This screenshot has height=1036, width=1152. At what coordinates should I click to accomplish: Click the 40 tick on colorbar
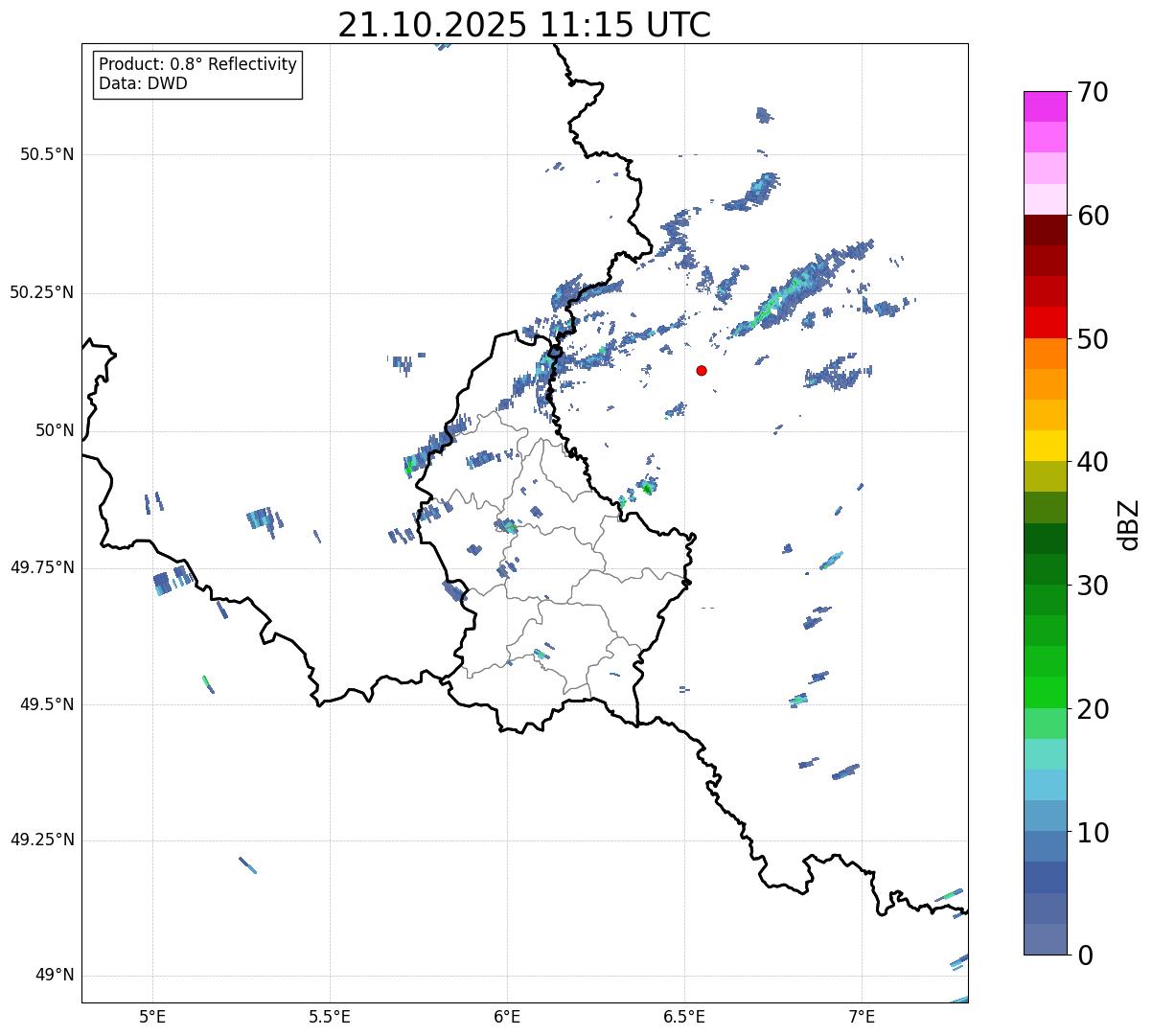point(1093,462)
